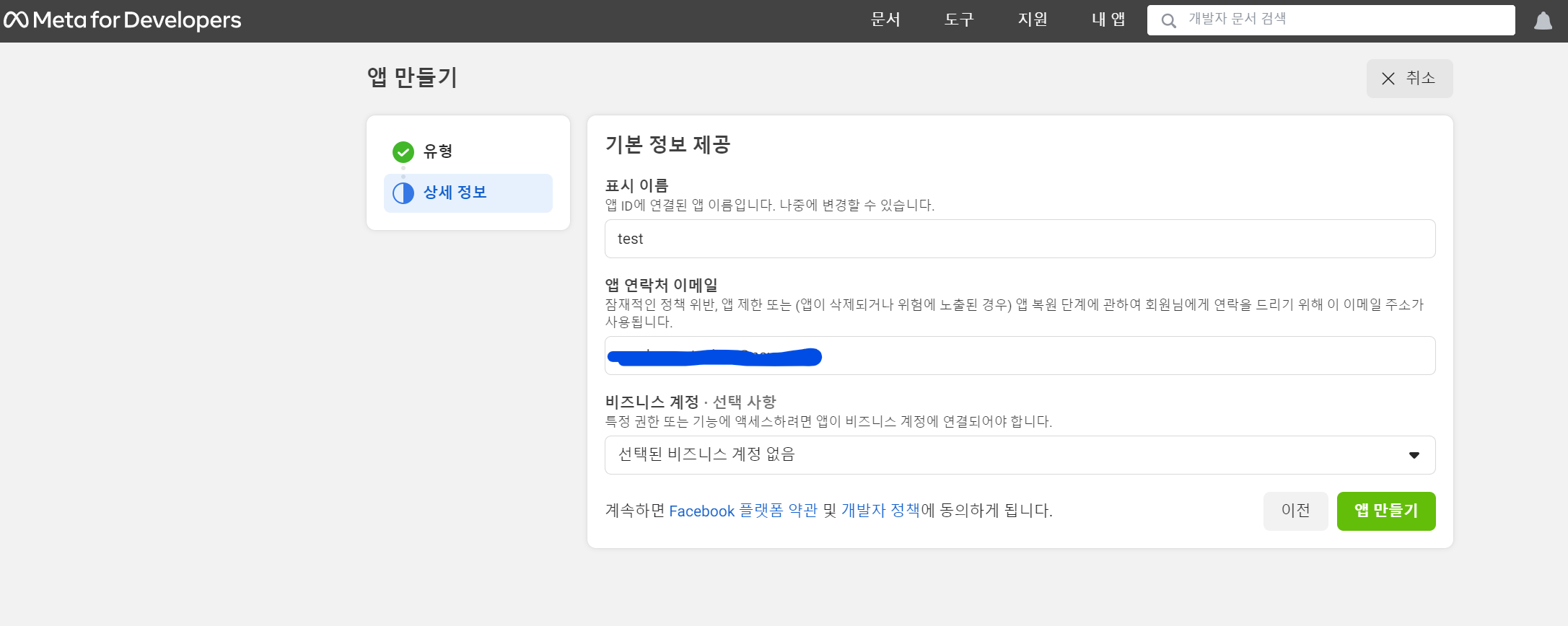Click the Meta for Developers logo
The height and width of the screenshot is (626, 1568).
(123, 20)
